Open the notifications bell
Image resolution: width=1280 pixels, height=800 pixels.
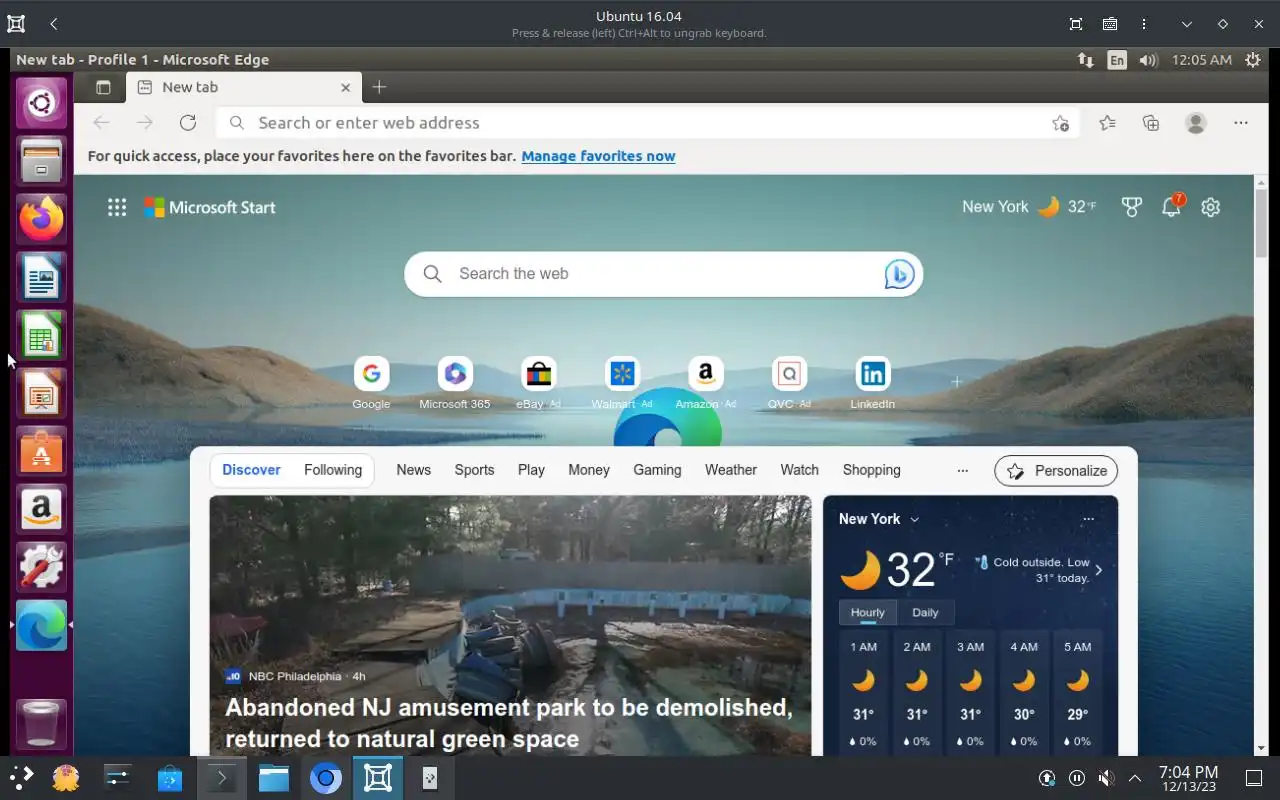tap(1171, 207)
